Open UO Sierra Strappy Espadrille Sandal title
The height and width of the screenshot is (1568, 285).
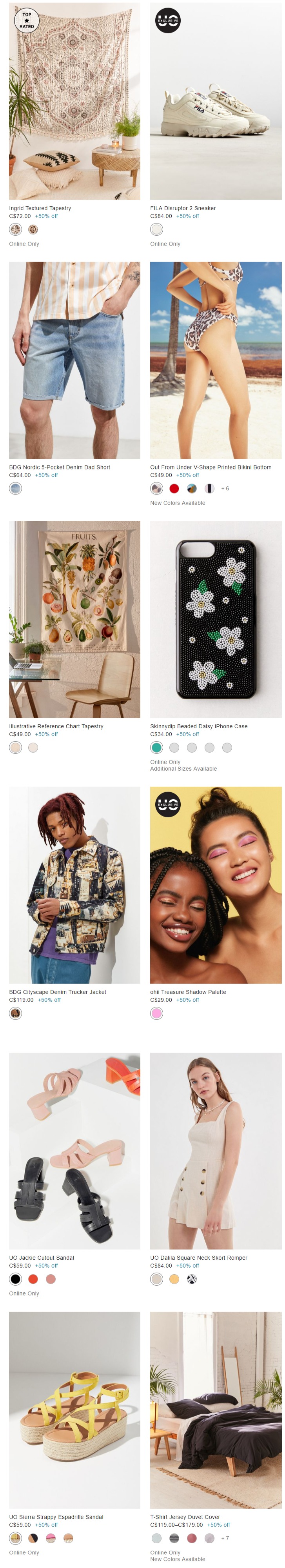point(56,1517)
